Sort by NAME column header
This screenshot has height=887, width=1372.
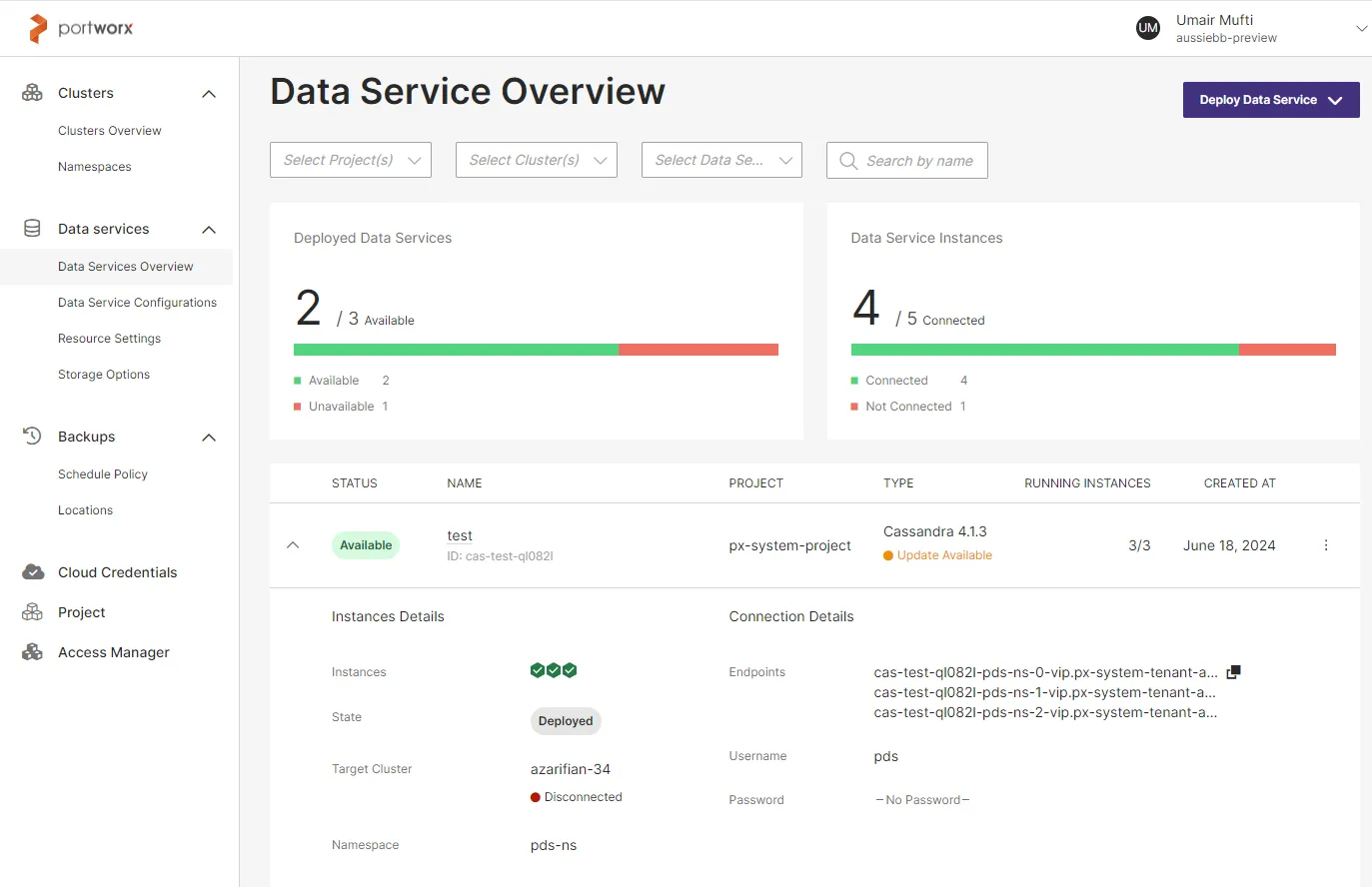[x=465, y=483]
